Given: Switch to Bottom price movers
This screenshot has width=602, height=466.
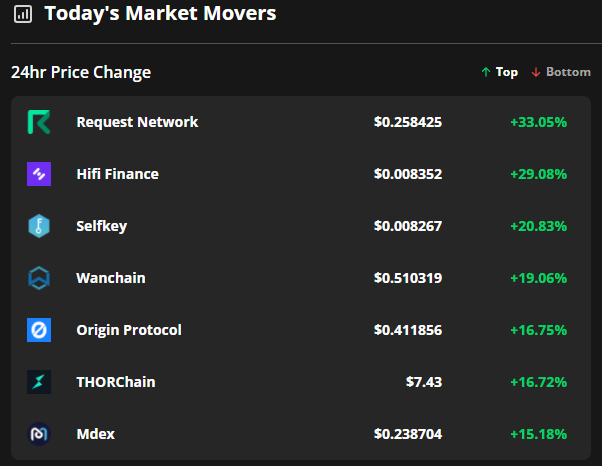Looking at the screenshot, I should pos(561,72).
